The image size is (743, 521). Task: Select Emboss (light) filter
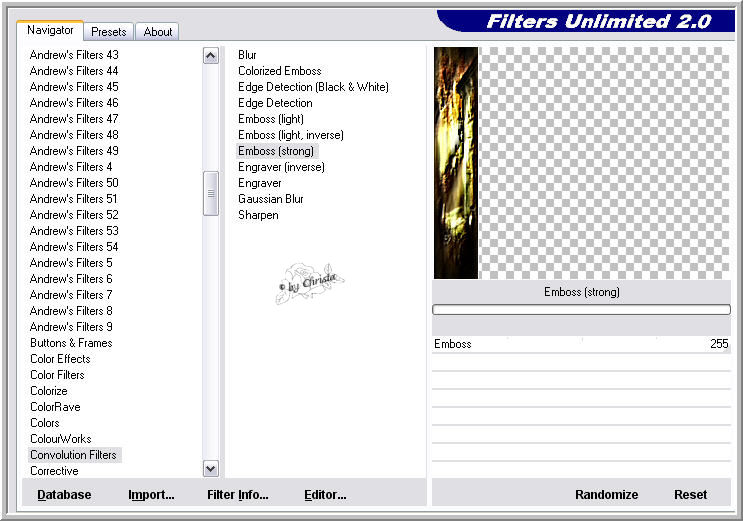point(271,119)
